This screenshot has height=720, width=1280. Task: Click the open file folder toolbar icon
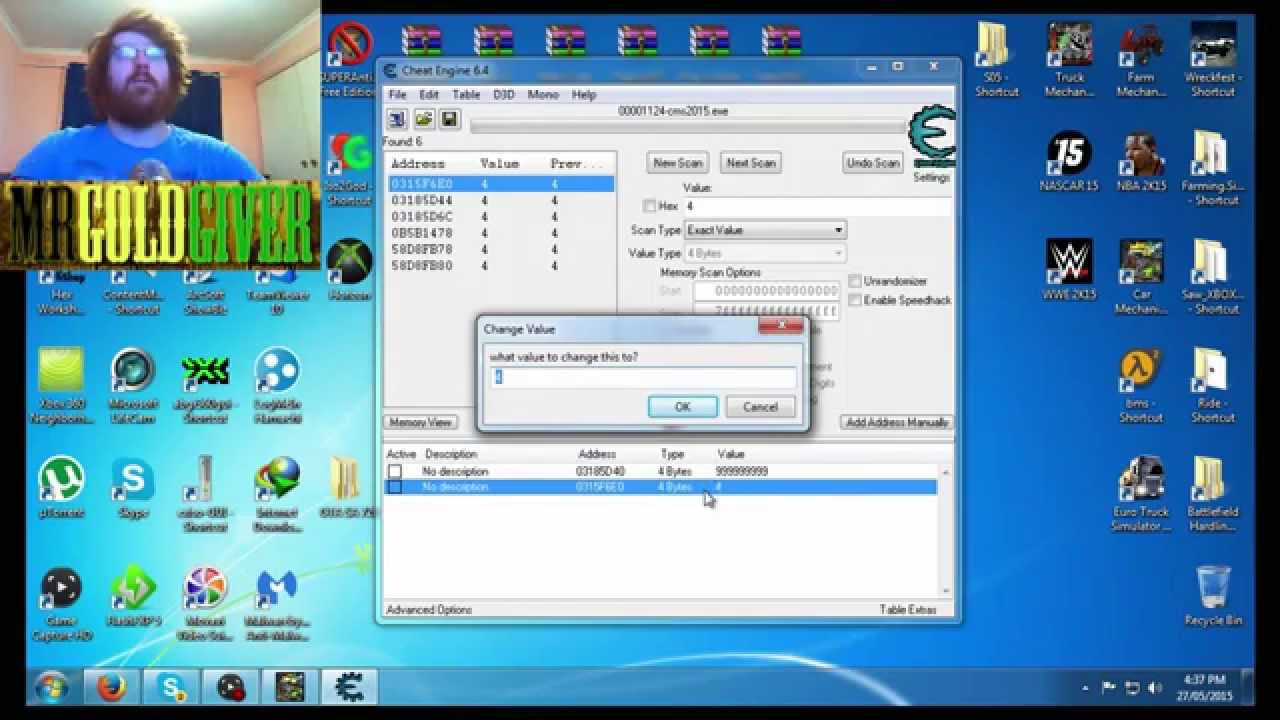(424, 119)
